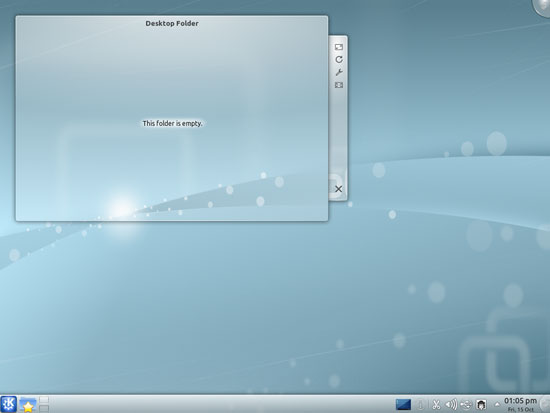550x413 pixels.
Task: Open the notifications info icon in tray
Action: click(x=420, y=405)
